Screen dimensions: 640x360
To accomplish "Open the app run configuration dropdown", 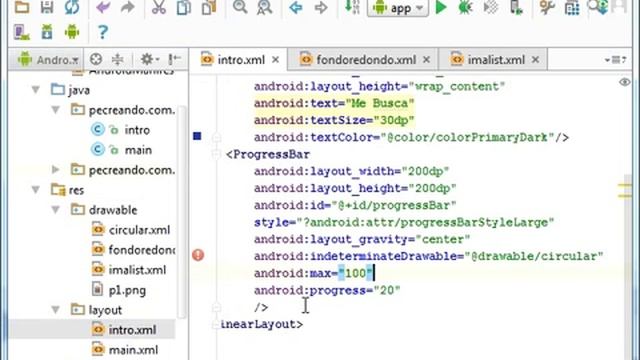I will tap(398, 8).
